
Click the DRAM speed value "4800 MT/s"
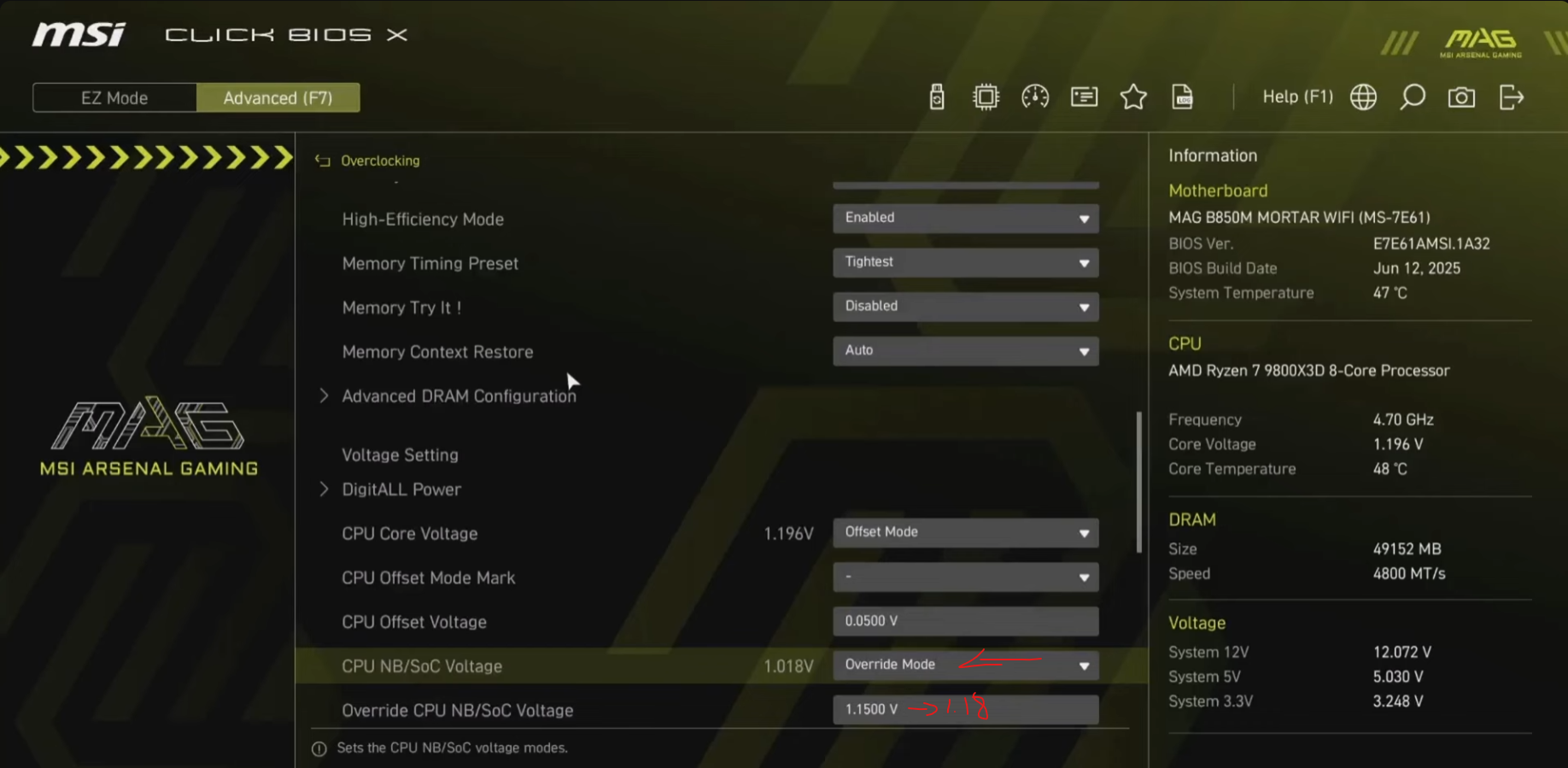pyautogui.click(x=1409, y=574)
